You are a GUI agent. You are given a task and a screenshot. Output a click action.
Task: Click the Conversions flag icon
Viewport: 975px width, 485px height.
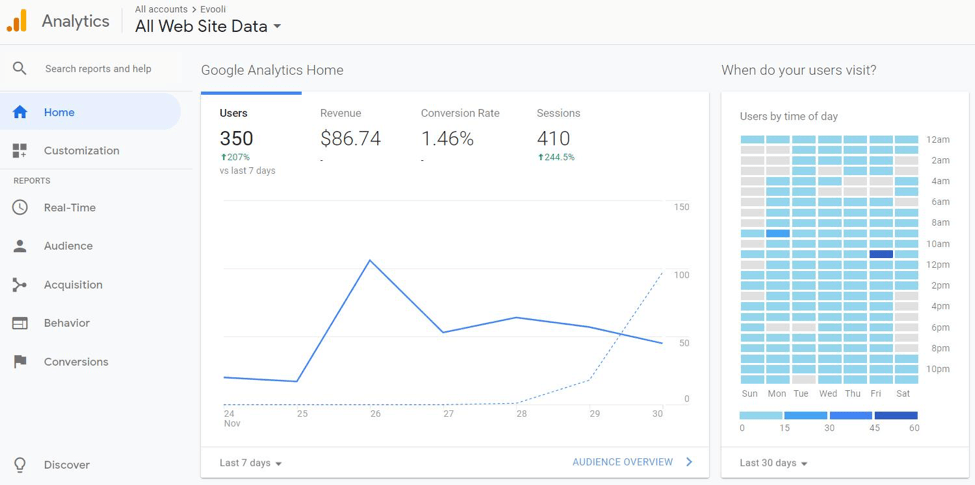click(x=20, y=362)
